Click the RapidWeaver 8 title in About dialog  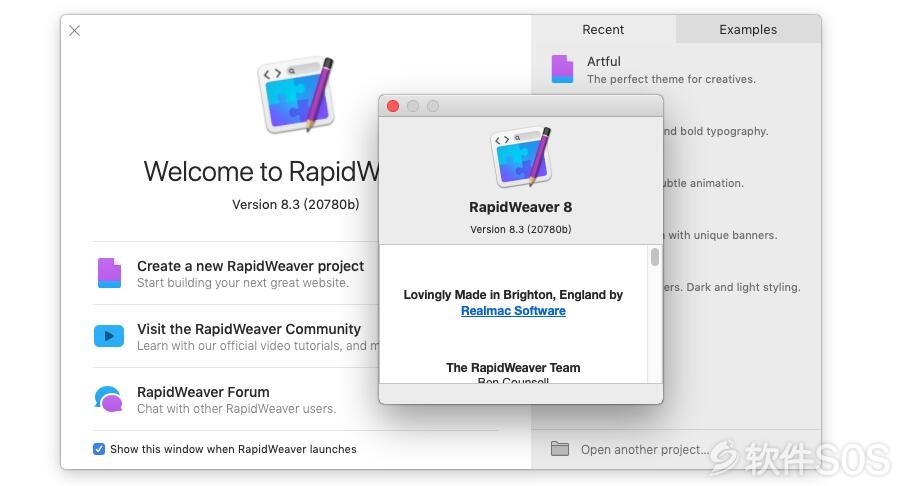(x=521, y=207)
